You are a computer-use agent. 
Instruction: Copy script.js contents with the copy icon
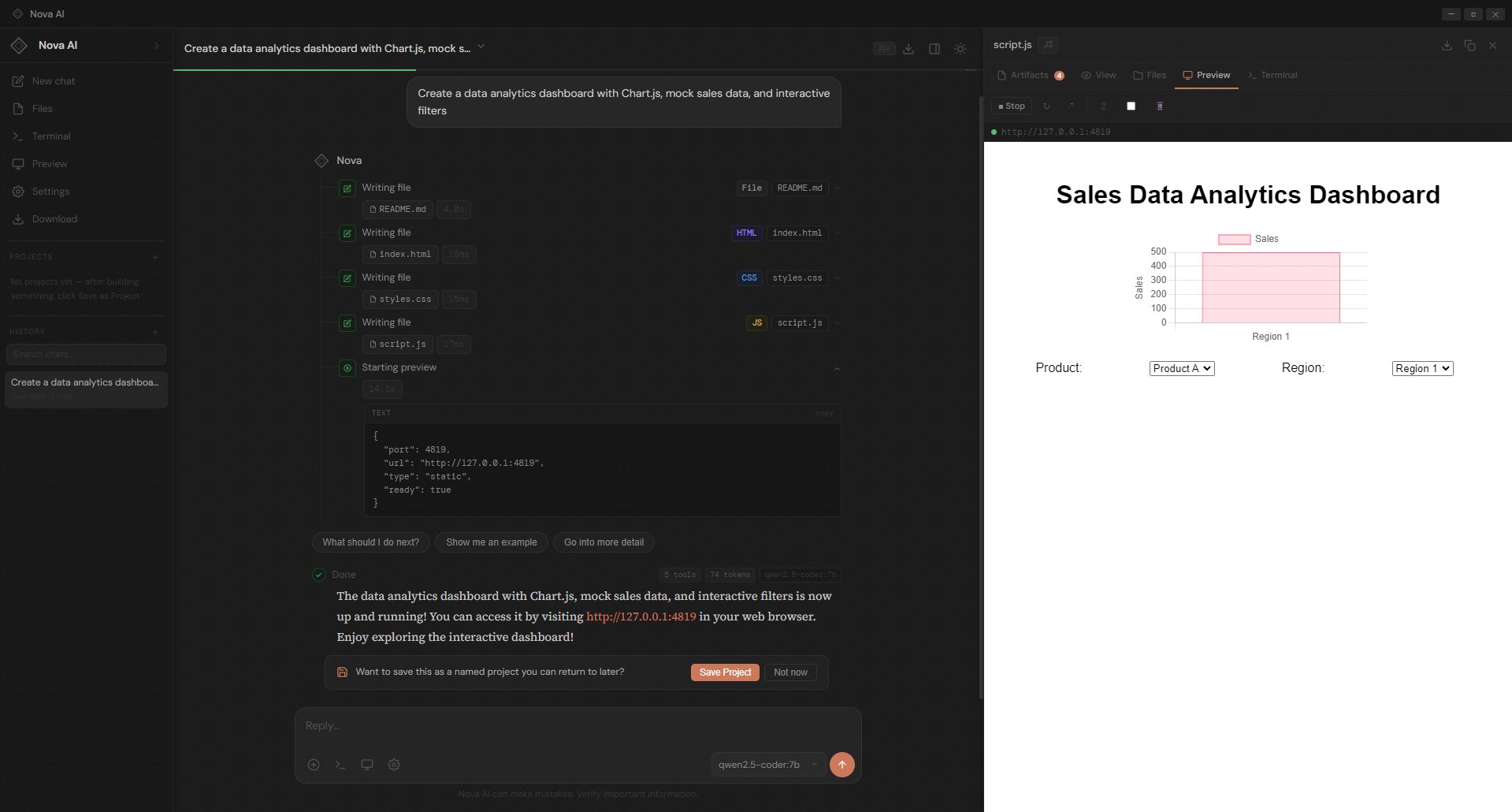(x=1469, y=46)
